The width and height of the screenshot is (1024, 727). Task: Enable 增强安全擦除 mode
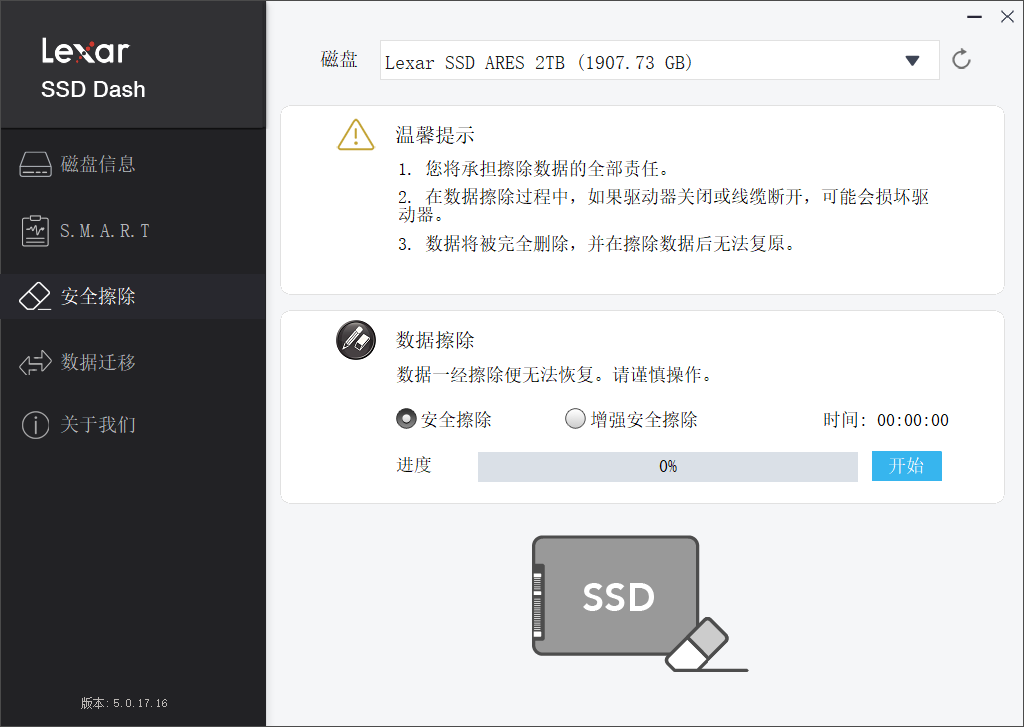coord(575,419)
